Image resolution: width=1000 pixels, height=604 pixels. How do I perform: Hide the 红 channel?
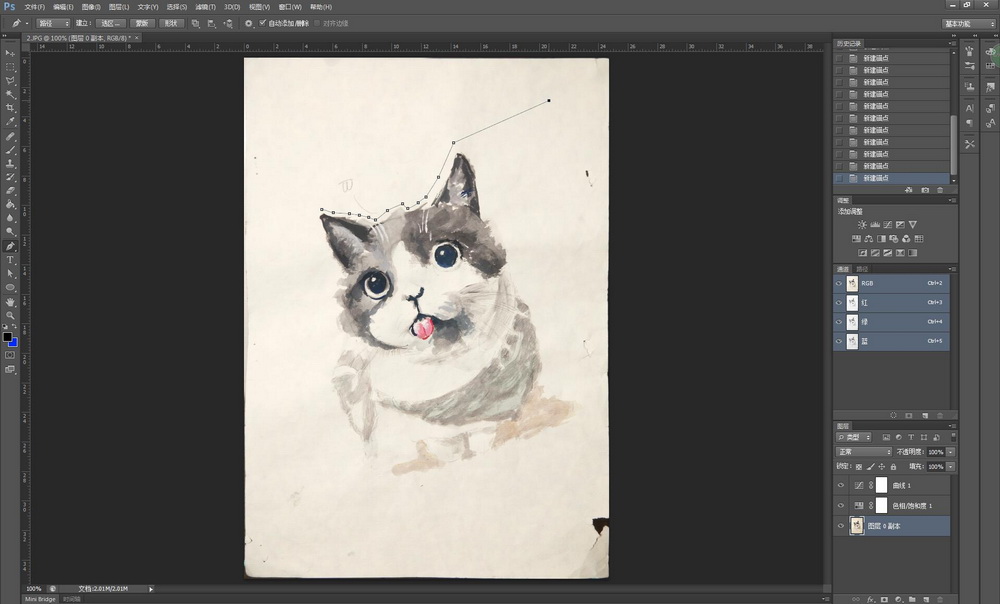[x=839, y=302]
